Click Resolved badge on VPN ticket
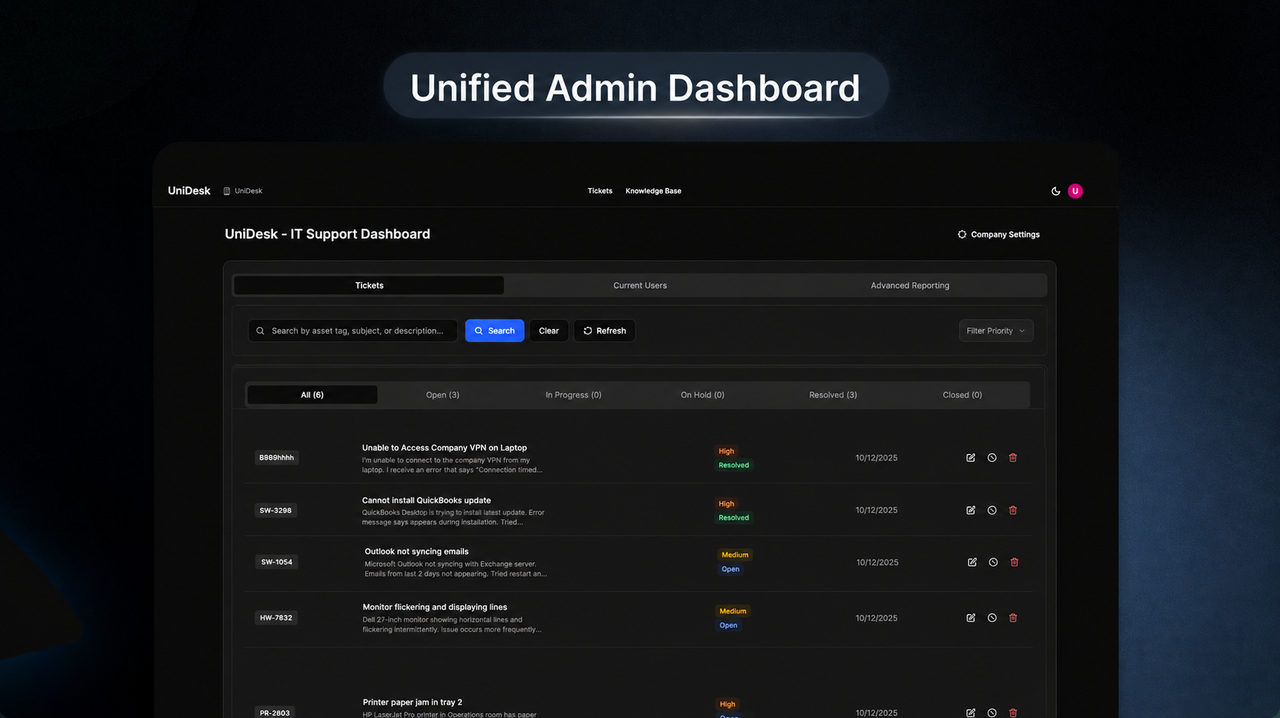 tap(733, 465)
